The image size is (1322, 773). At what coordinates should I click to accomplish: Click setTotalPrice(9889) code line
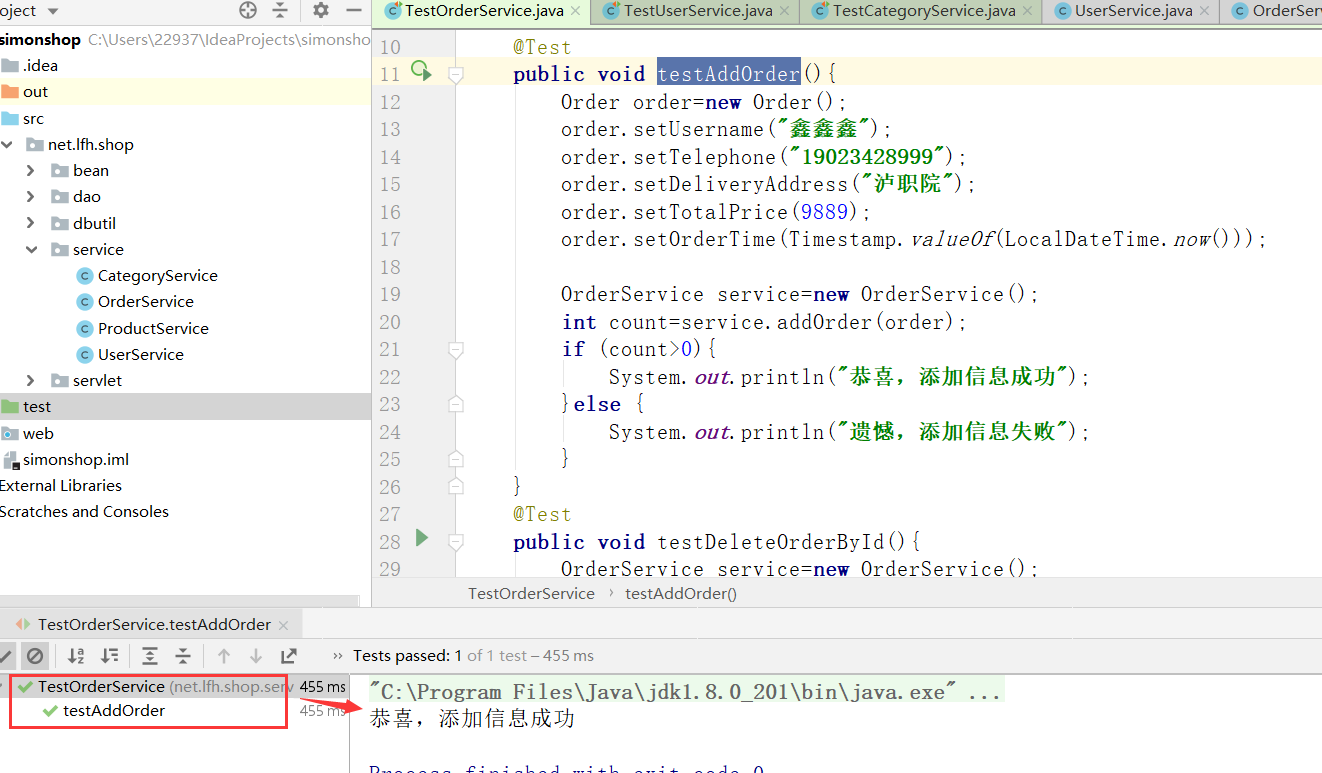click(x=716, y=212)
